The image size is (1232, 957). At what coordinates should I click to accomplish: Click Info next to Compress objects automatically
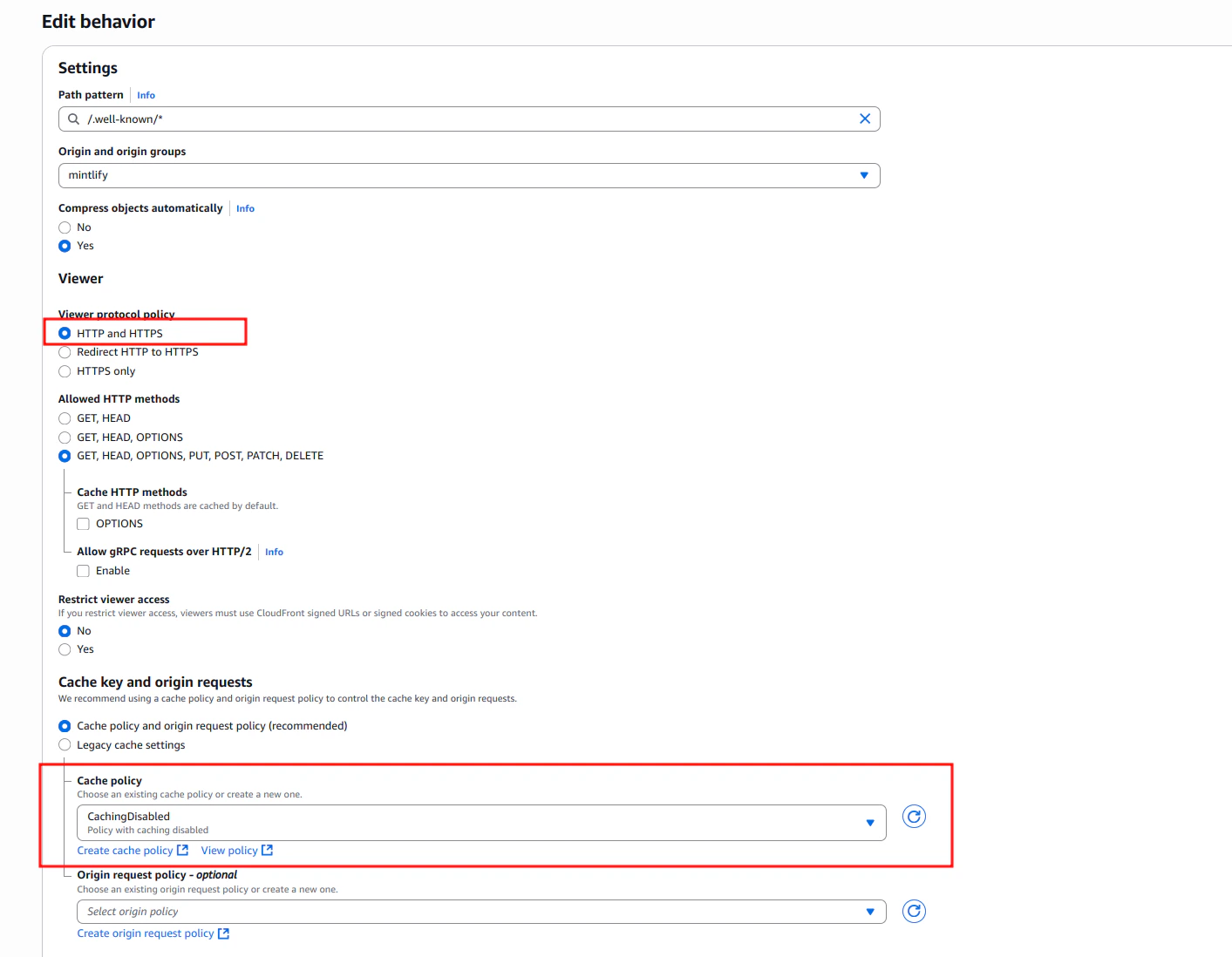click(245, 208)
